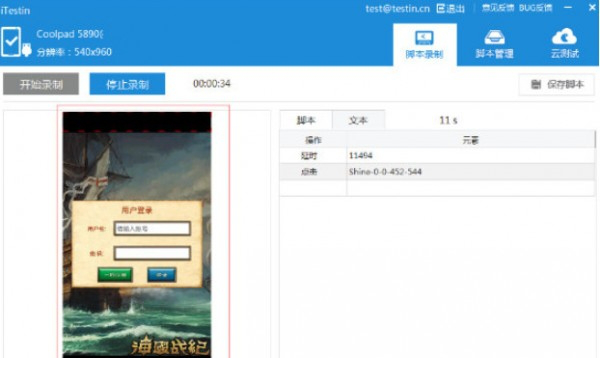Screen dimensions: 600x372
Task: Open the BUG反馈 bug report link
Action: click(535, 8)
